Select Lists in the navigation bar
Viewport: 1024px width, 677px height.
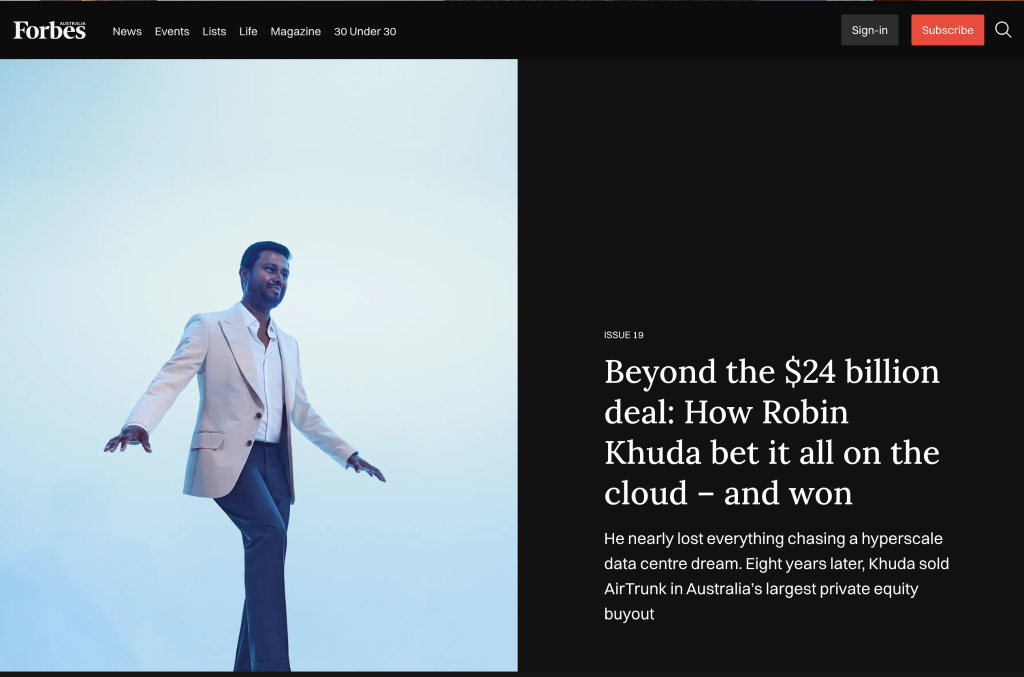[214, 31]
